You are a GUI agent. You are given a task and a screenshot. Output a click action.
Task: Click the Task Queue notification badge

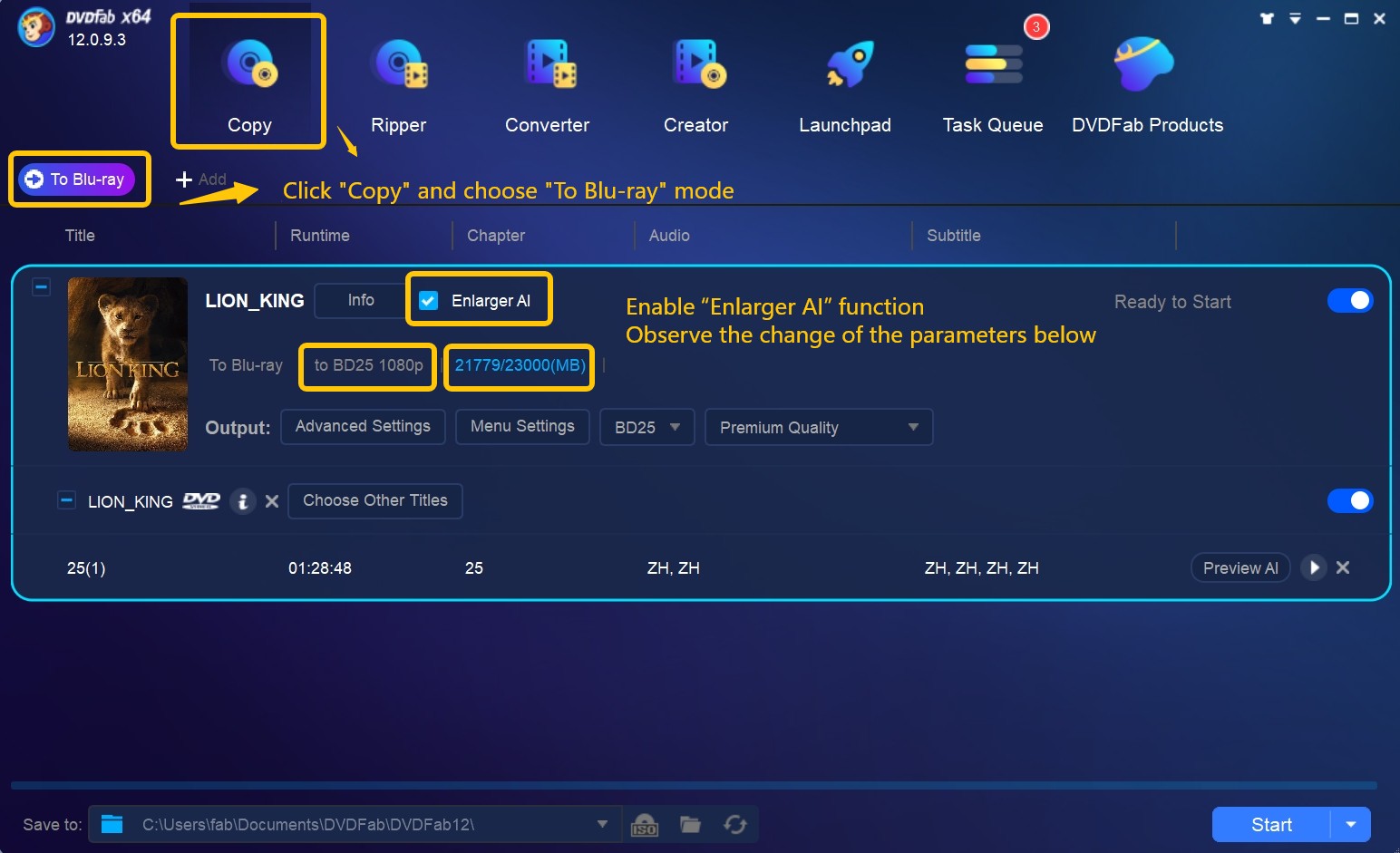(1036, 26)
